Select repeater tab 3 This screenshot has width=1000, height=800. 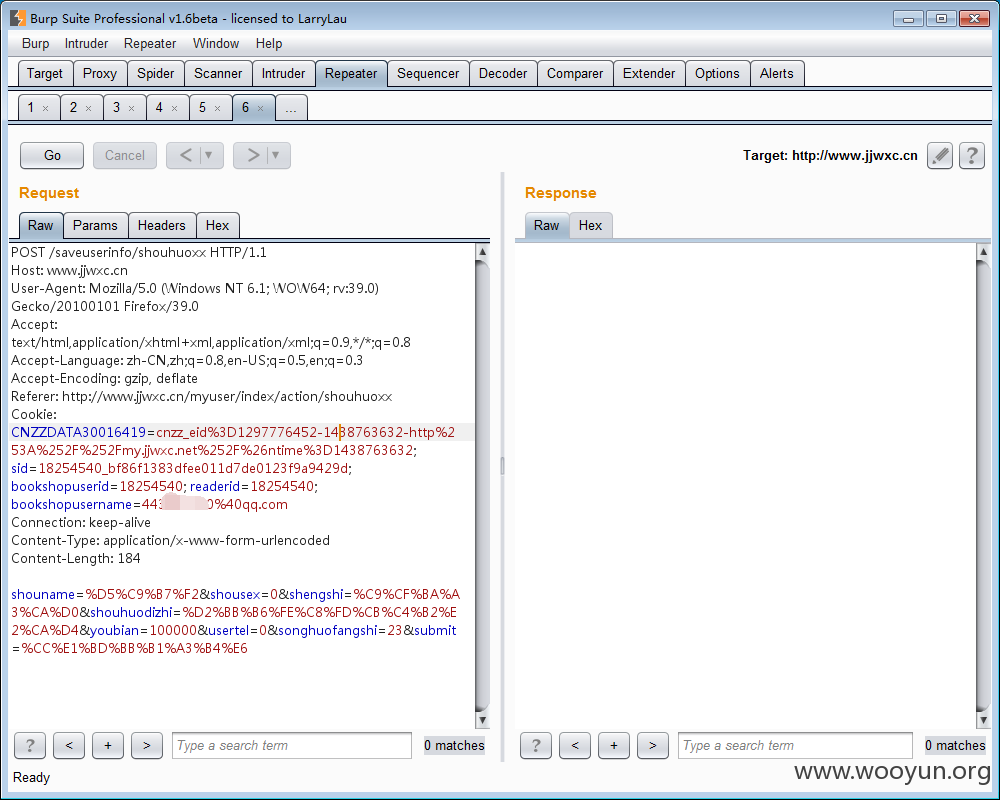coord(116,107)
